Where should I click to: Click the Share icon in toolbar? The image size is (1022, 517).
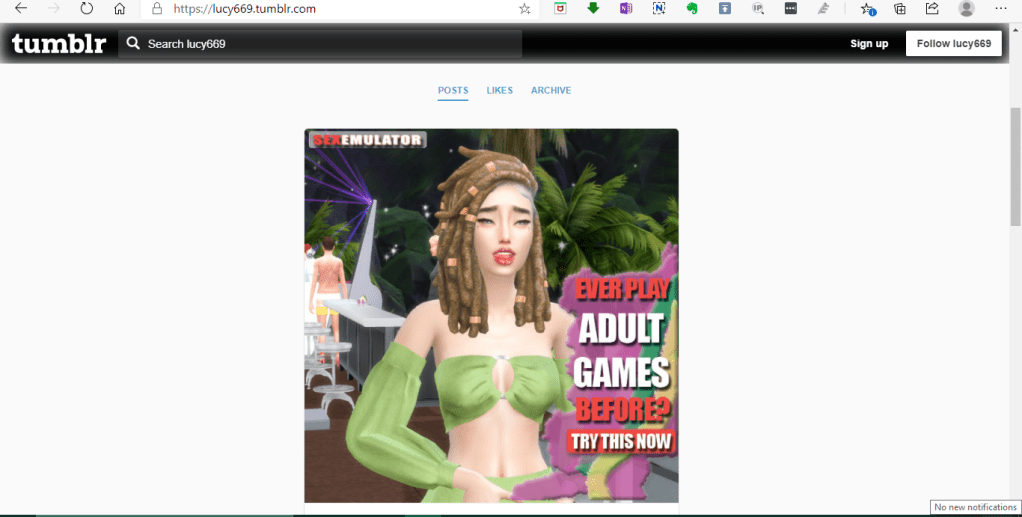pyautogui.click(x=932, y=9)
